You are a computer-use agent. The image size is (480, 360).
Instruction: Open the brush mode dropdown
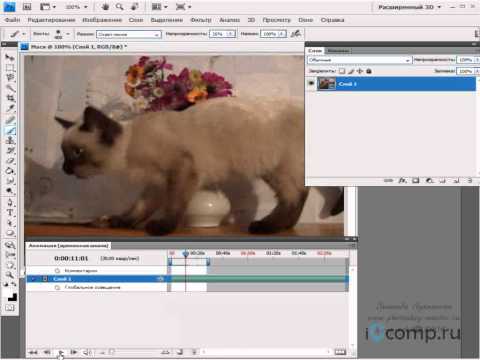coord(129,34)
